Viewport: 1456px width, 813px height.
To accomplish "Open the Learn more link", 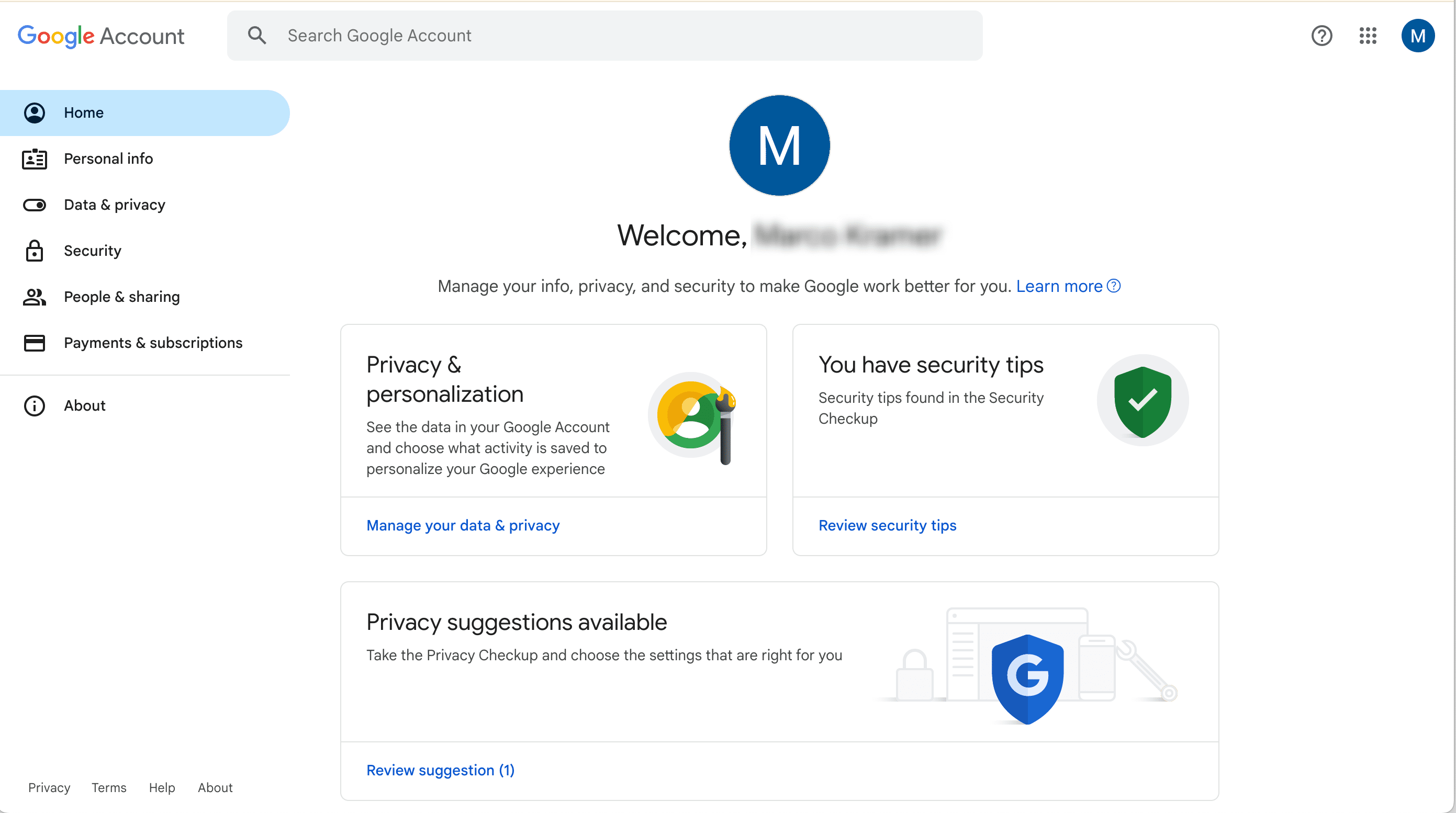I will tap(1060, 286).
